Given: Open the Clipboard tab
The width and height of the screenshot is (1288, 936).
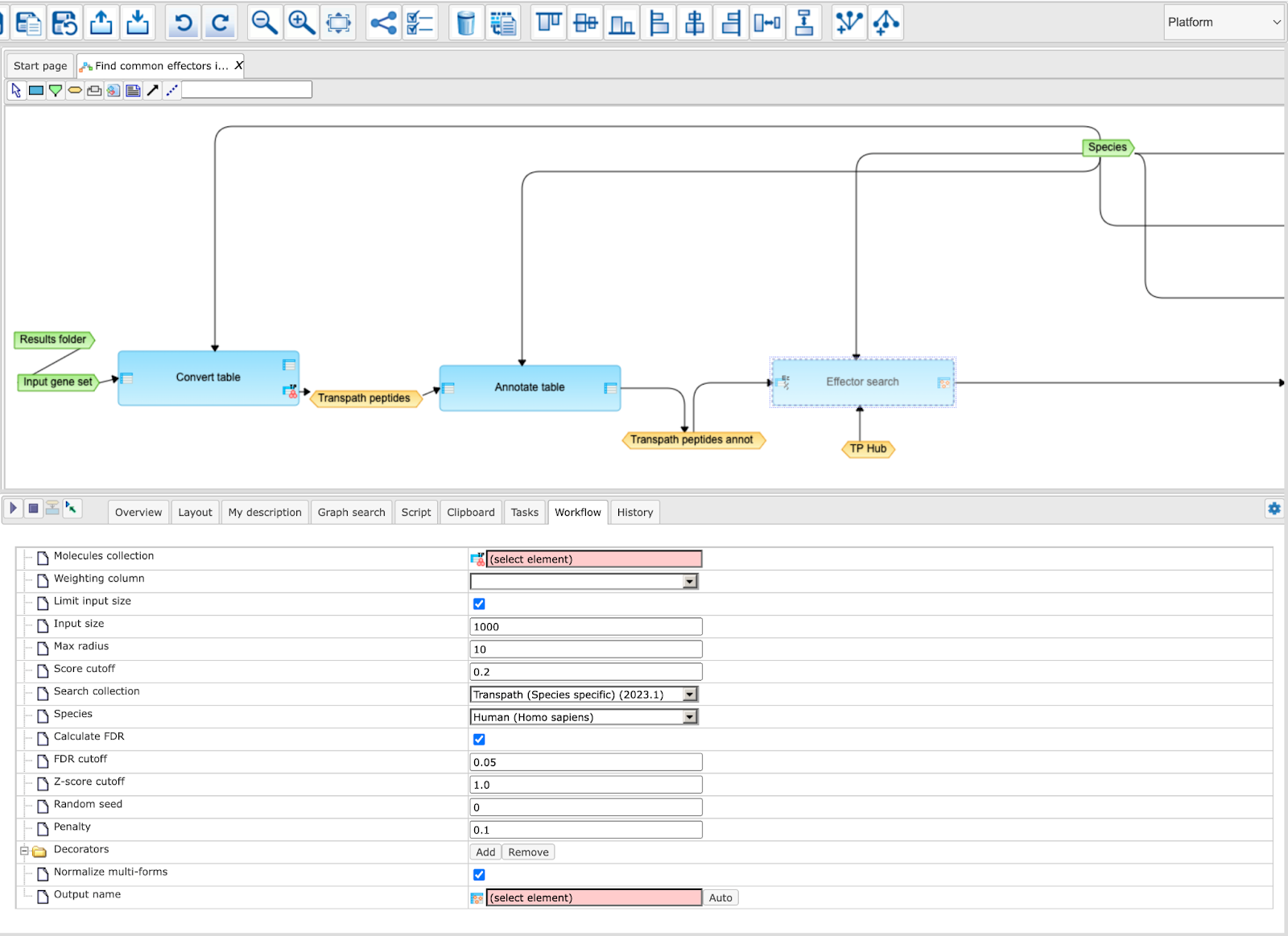Looking at the screenshot, I should (x=471, y=512).
